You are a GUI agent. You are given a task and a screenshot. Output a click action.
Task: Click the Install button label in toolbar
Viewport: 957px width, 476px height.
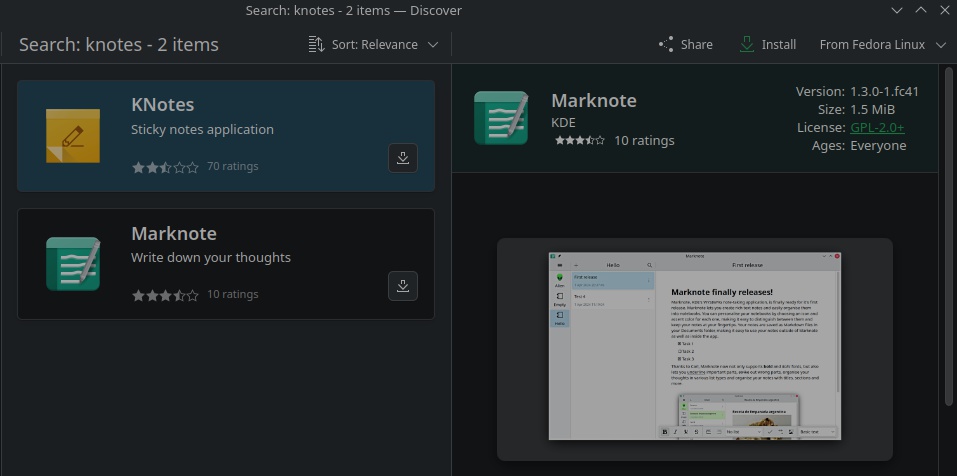click(x=779, y=45)
